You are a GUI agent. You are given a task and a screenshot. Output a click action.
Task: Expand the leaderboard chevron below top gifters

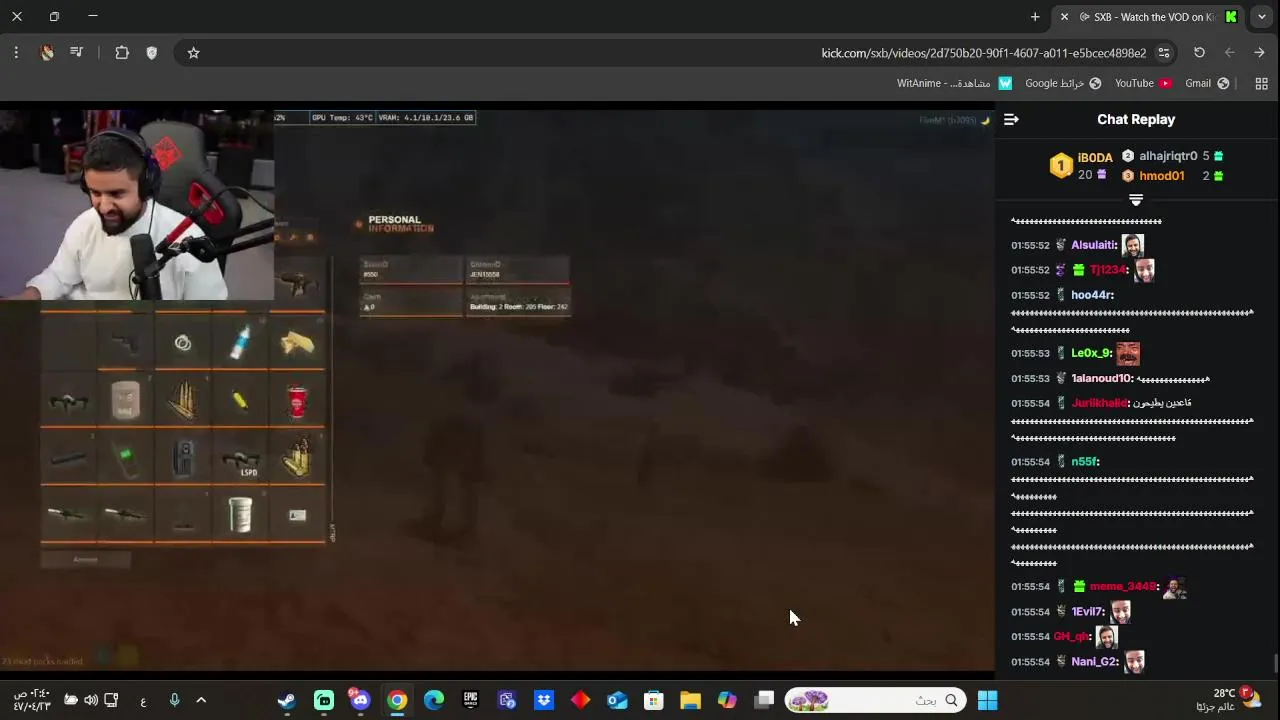[x=1136, y=200]
